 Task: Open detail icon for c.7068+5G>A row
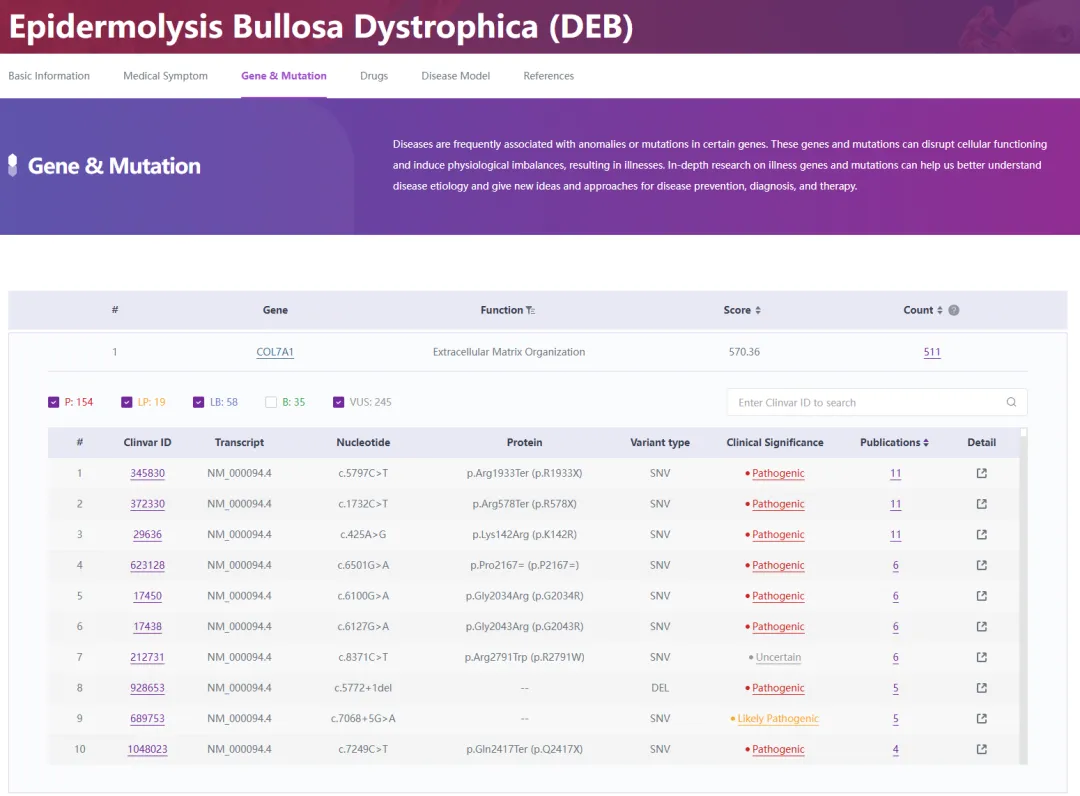coord(981,718)
